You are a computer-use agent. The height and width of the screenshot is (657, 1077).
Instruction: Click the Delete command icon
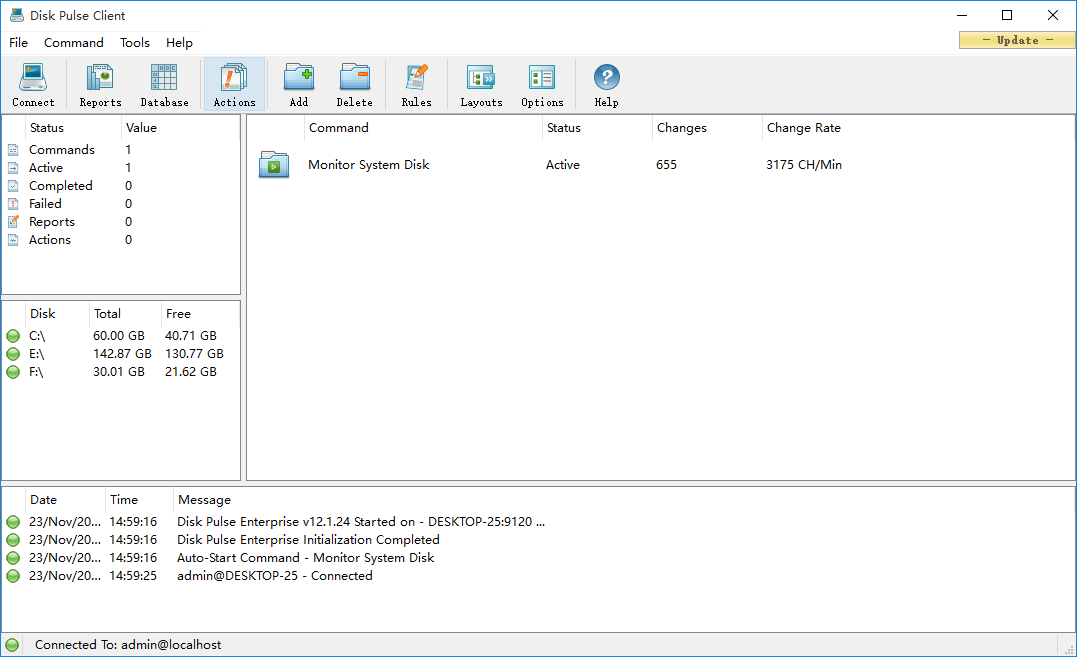(x=354, y=78)
